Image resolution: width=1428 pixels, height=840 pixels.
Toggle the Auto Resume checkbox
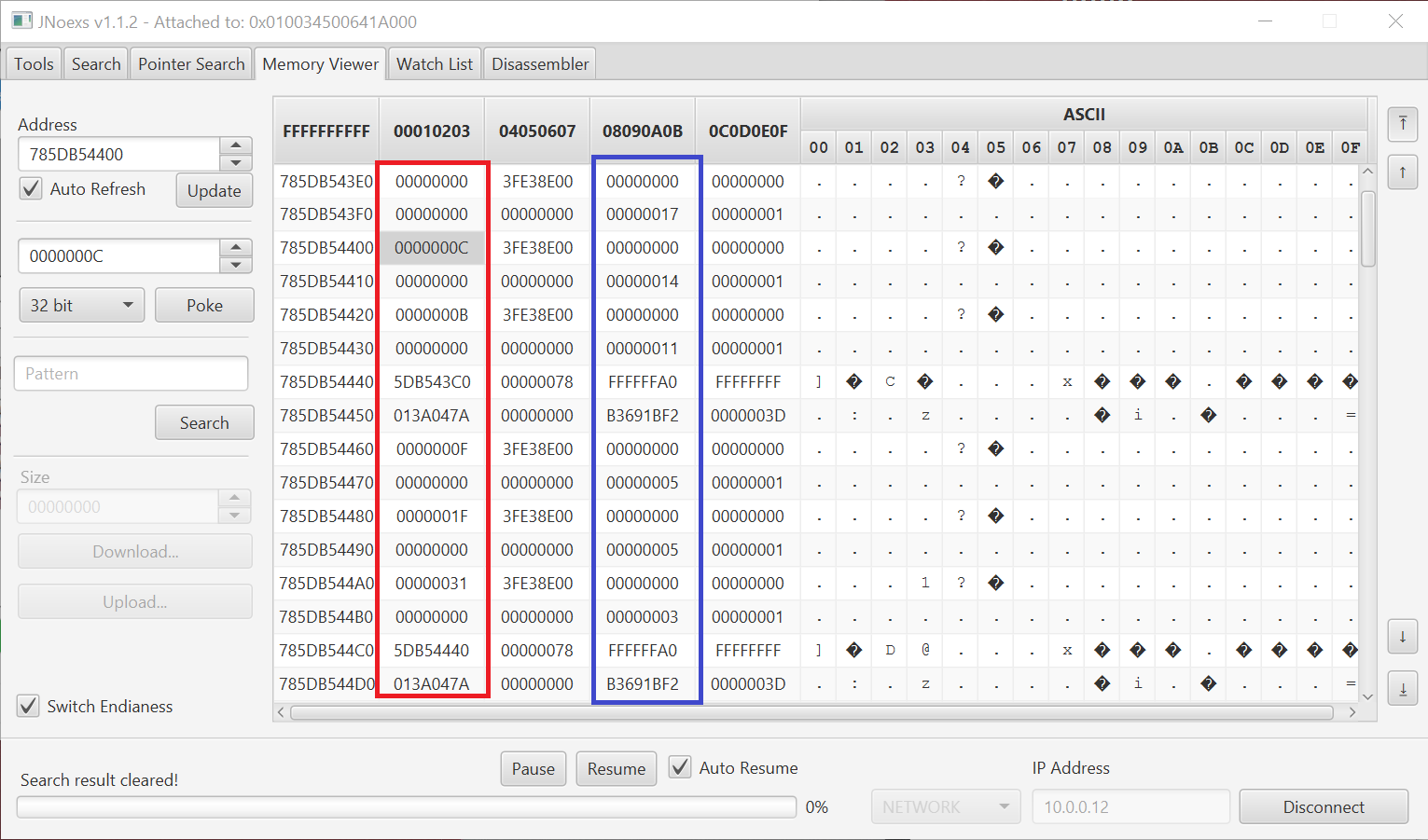coord(680,767)
